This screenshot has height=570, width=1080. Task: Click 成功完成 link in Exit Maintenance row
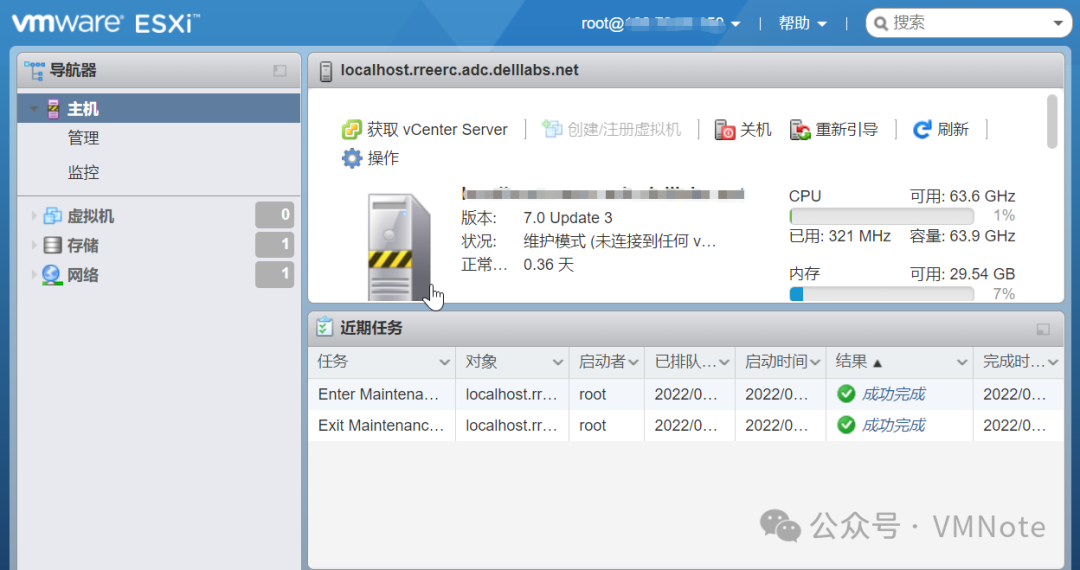click(x=893, y=425)
